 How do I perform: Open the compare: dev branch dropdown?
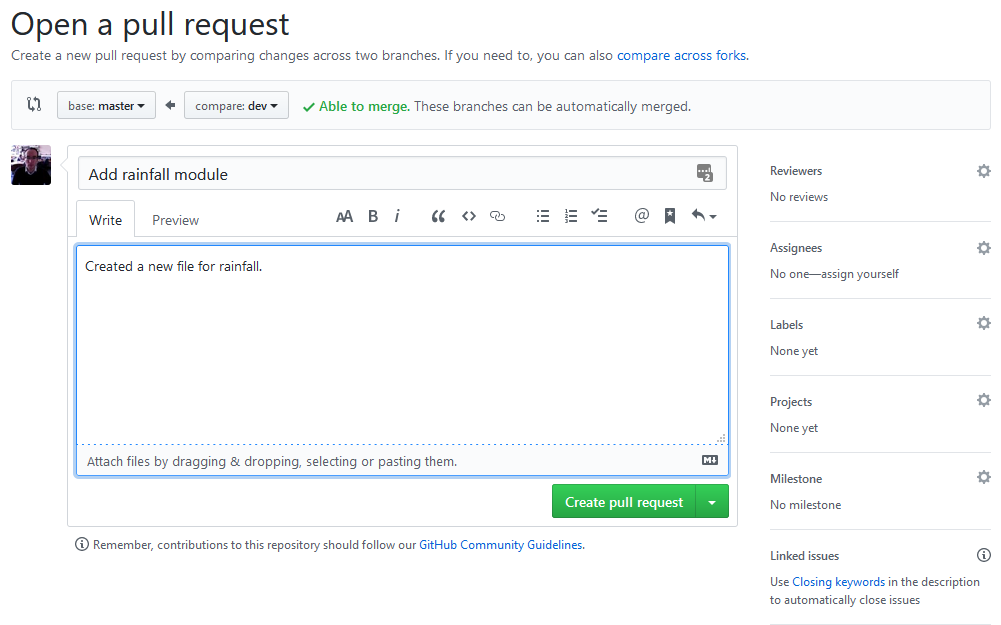click(236, 103)
